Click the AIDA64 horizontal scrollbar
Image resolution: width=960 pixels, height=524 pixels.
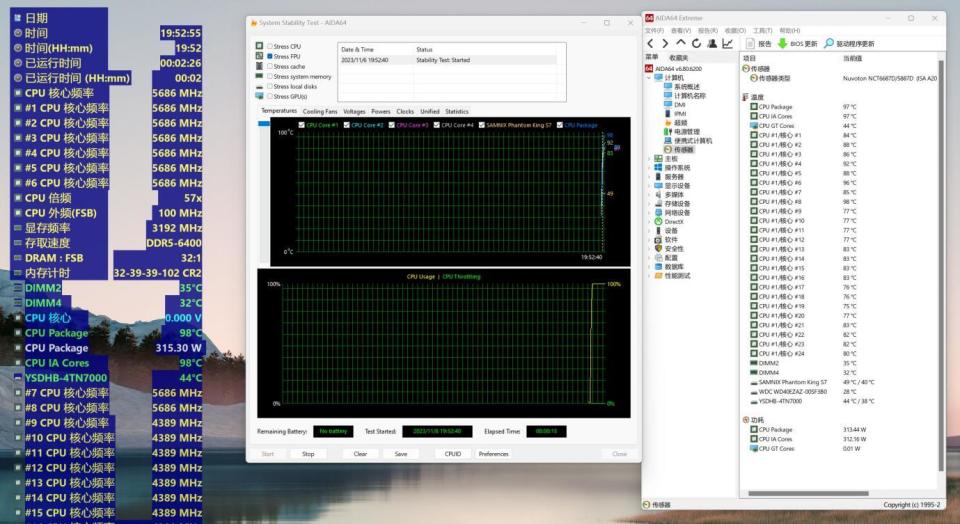808,493
